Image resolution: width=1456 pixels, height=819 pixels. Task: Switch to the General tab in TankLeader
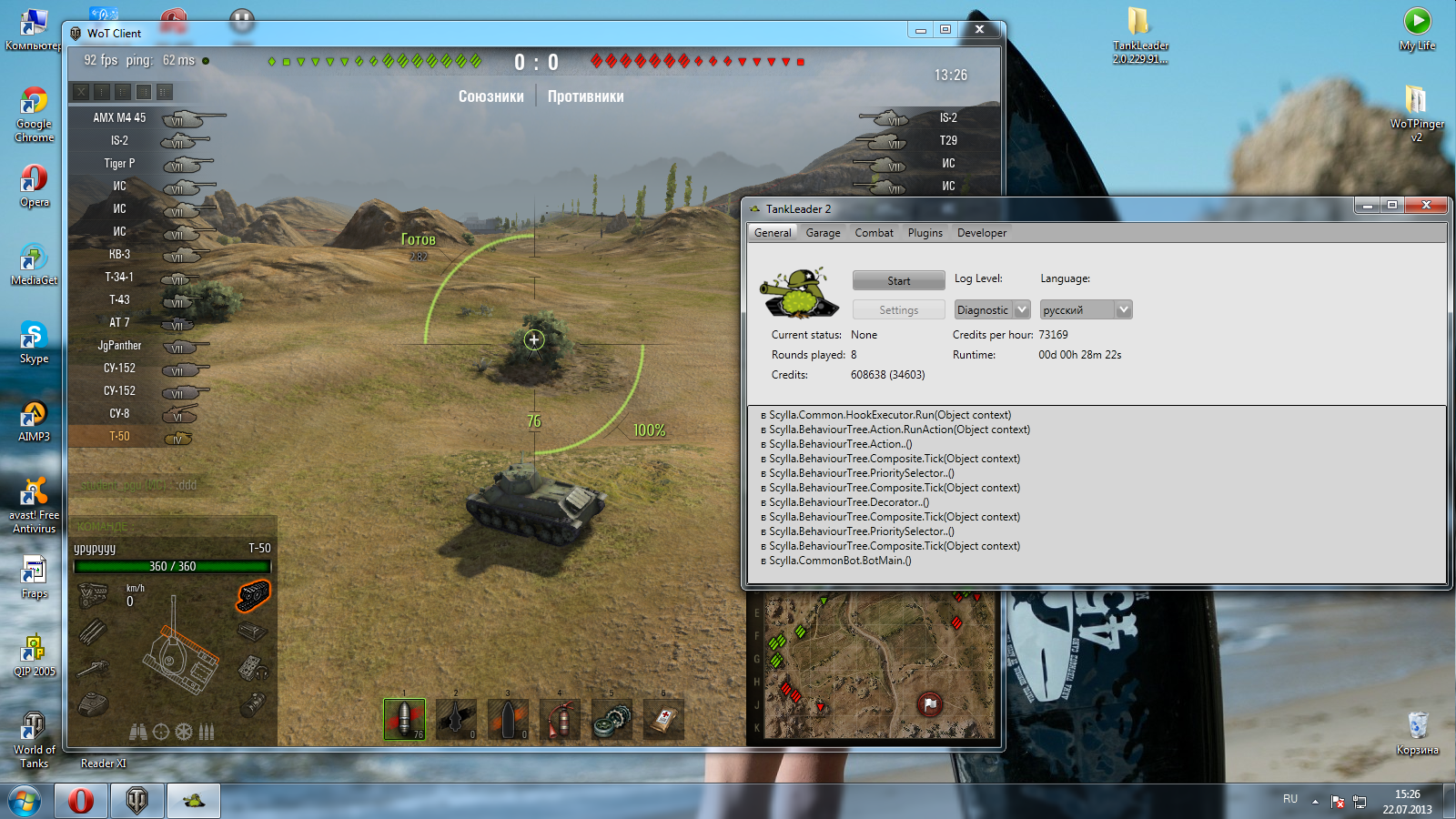[773, 233]
